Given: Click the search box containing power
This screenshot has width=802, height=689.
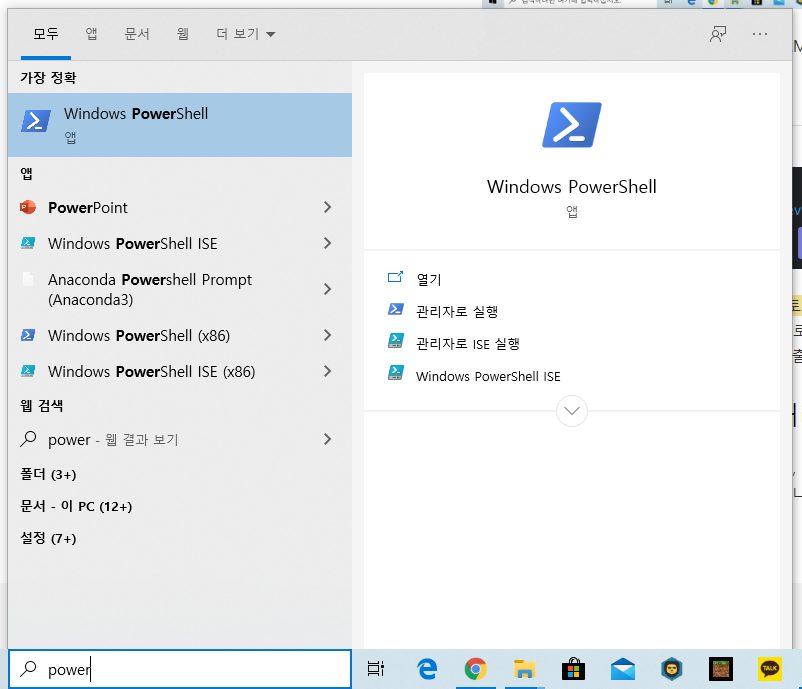Looking at the screenshot, I should pyautogui.click(x=180, y=669).
